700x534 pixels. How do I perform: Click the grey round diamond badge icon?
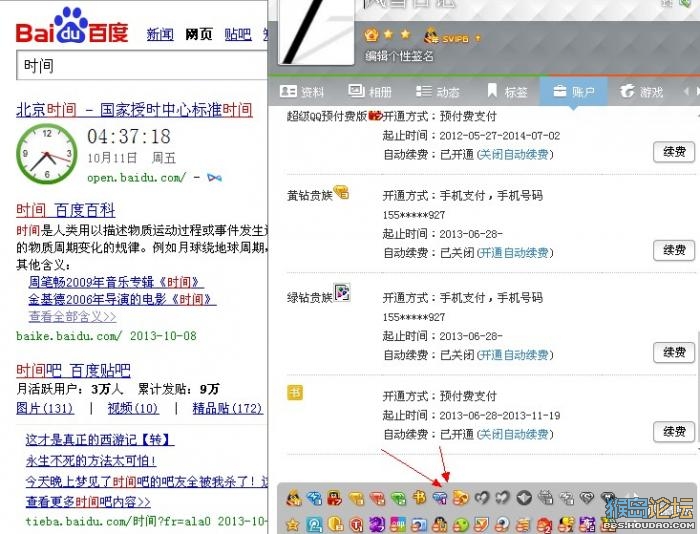pyautogui.click(x=524, y=497)
